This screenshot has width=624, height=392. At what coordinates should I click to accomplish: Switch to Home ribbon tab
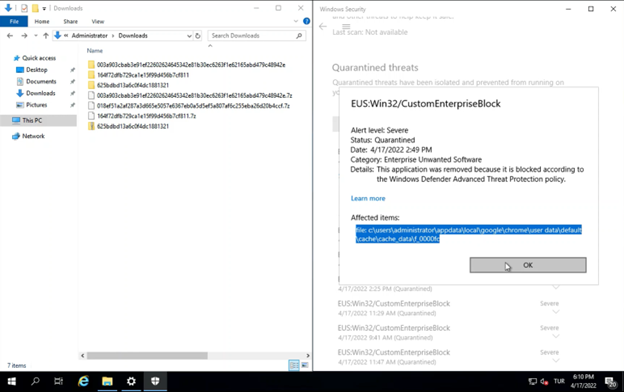(42, 21)
